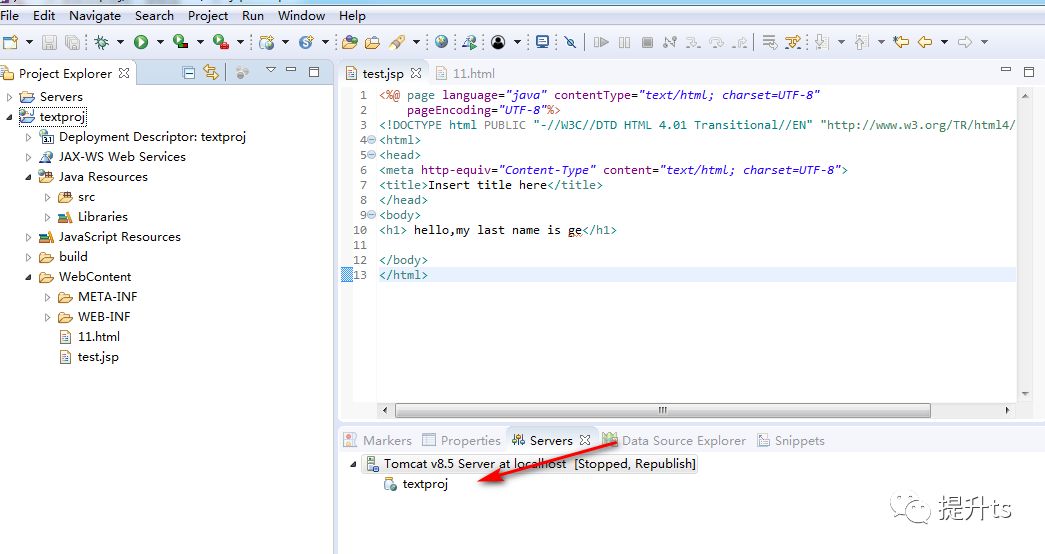
Task: Click the Last Edit Location arrow
Action: [901, 43]
